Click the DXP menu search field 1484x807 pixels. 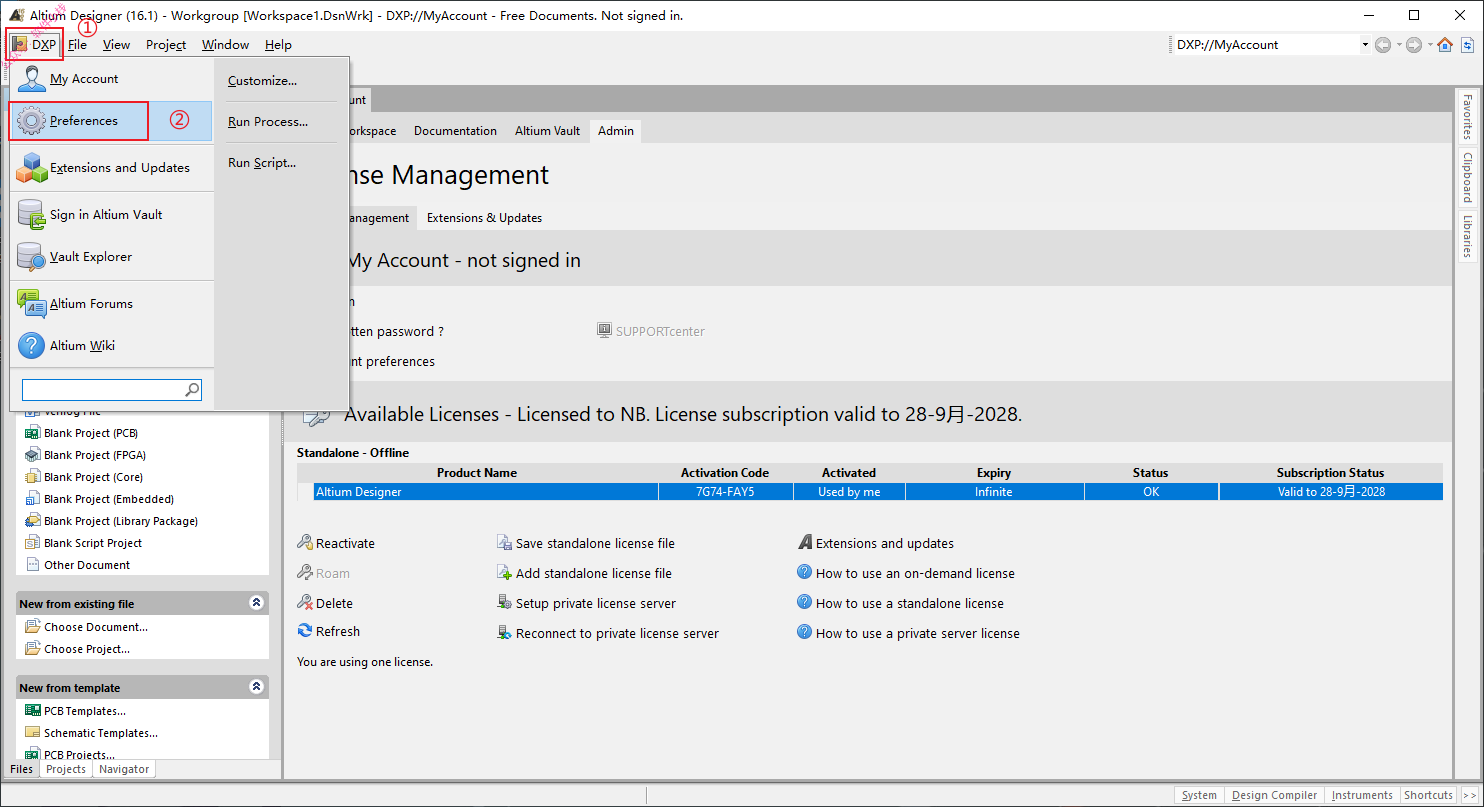coord(111,390)
